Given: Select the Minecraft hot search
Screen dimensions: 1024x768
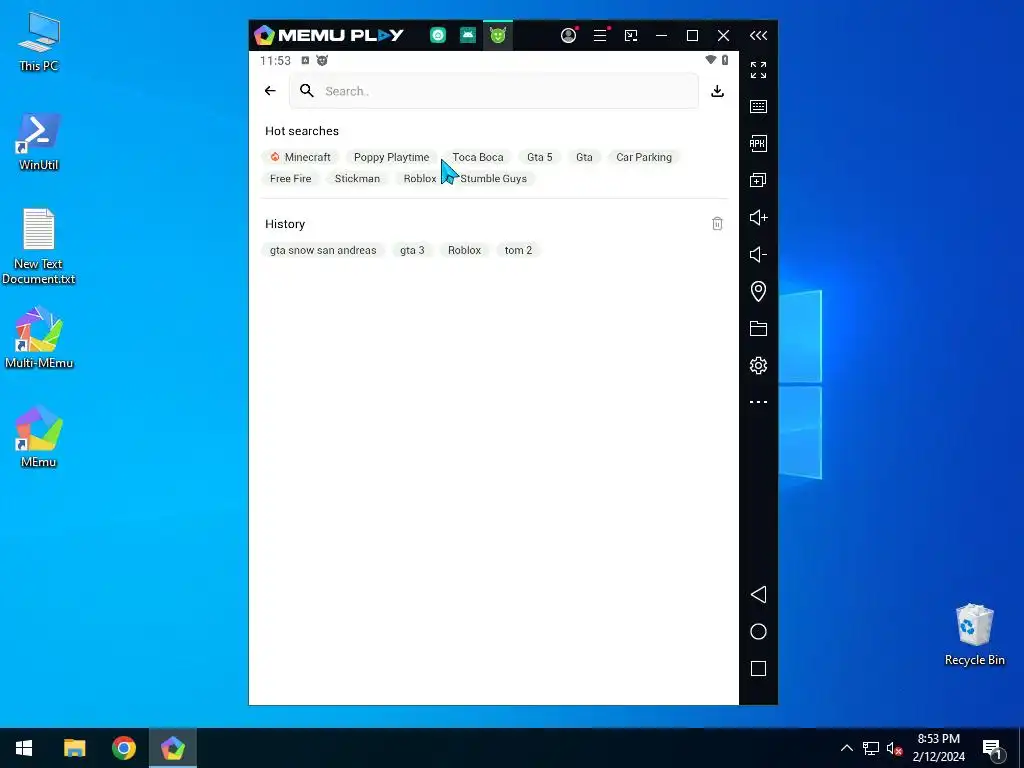Looking at the screenshot, I should [300, 157].
